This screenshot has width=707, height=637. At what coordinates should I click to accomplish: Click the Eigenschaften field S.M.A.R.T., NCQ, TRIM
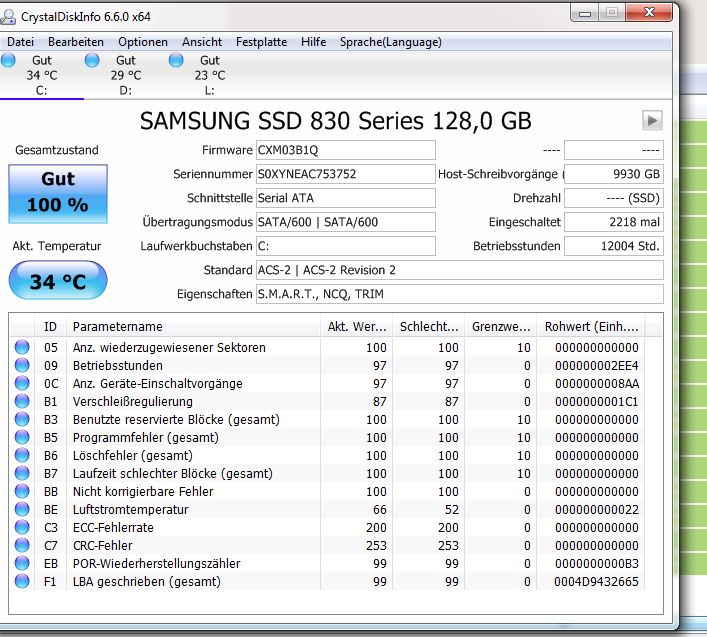(459, 294)
